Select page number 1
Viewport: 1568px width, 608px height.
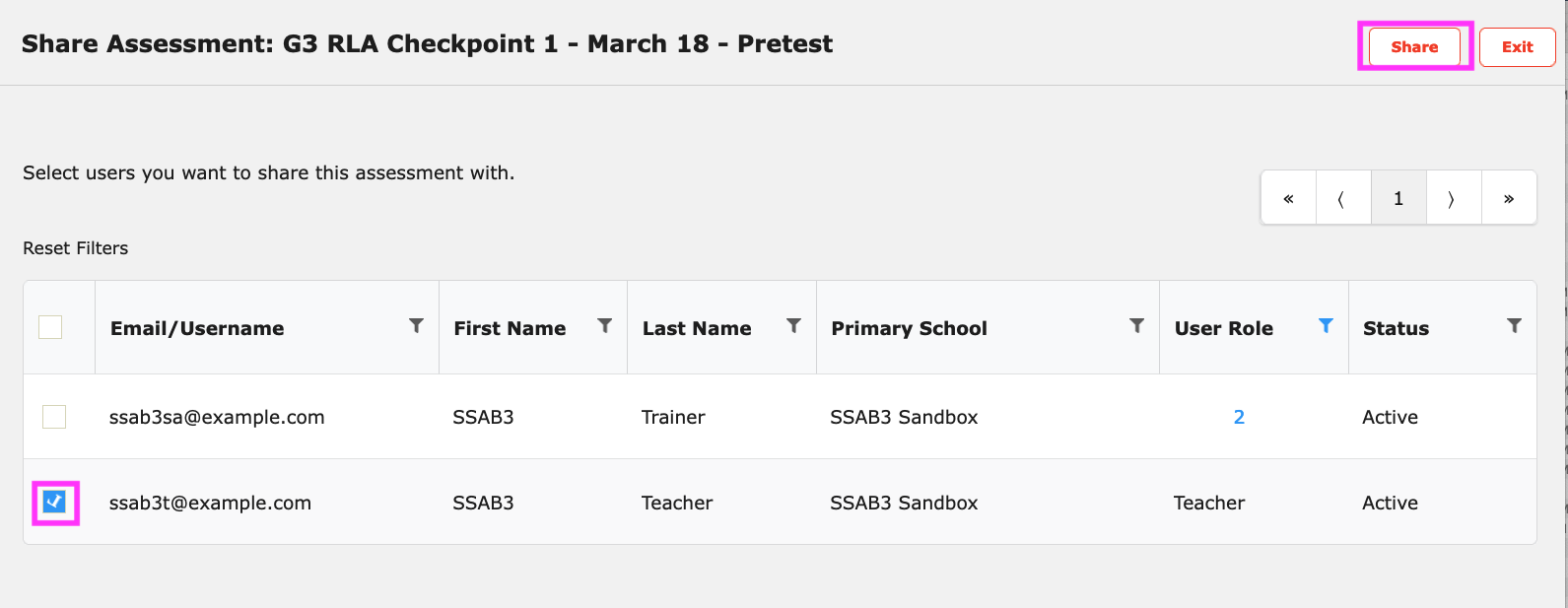[1398, 198]
